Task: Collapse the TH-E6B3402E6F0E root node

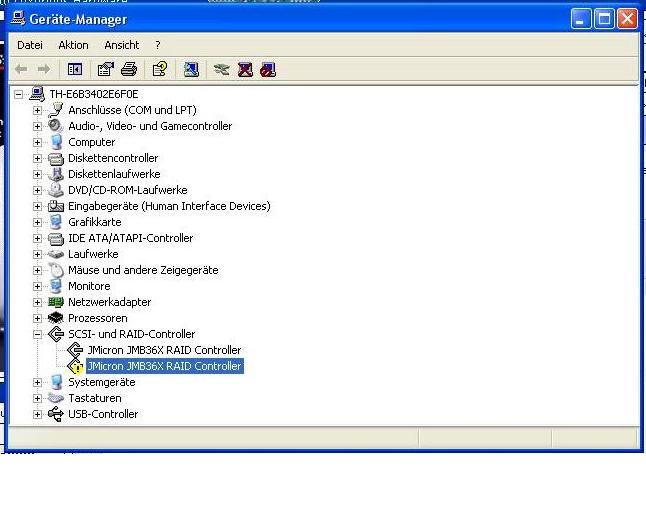Action: [18, 94]
